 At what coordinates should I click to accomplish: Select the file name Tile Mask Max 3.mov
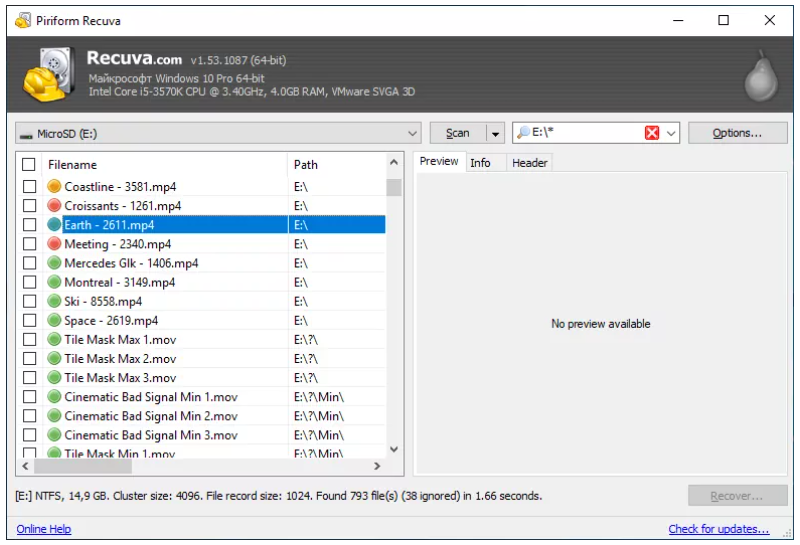[120, 378]
